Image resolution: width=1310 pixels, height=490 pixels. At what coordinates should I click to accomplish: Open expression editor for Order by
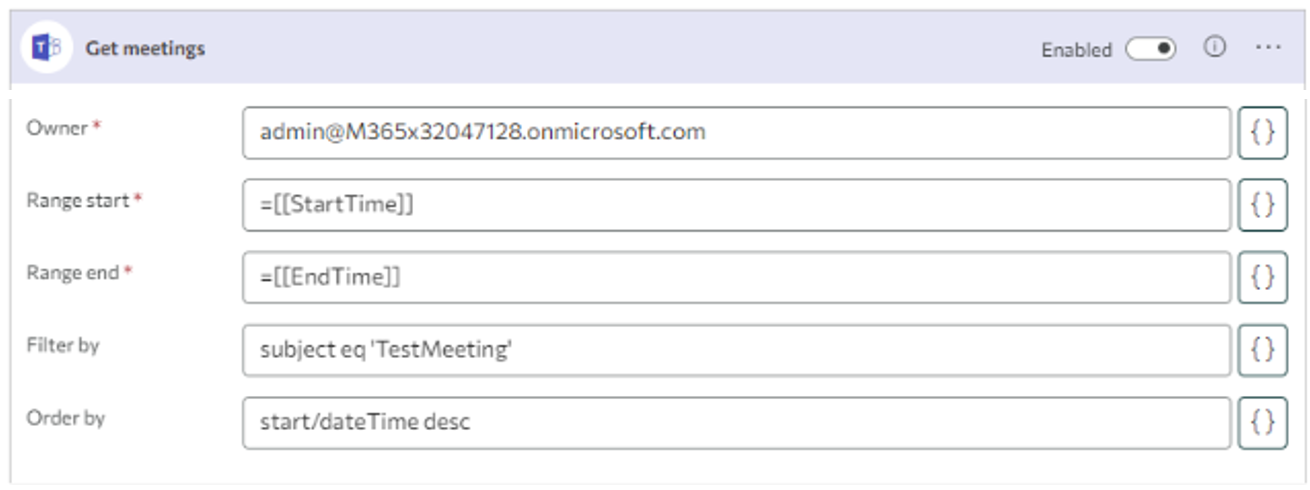point(1262,423)
